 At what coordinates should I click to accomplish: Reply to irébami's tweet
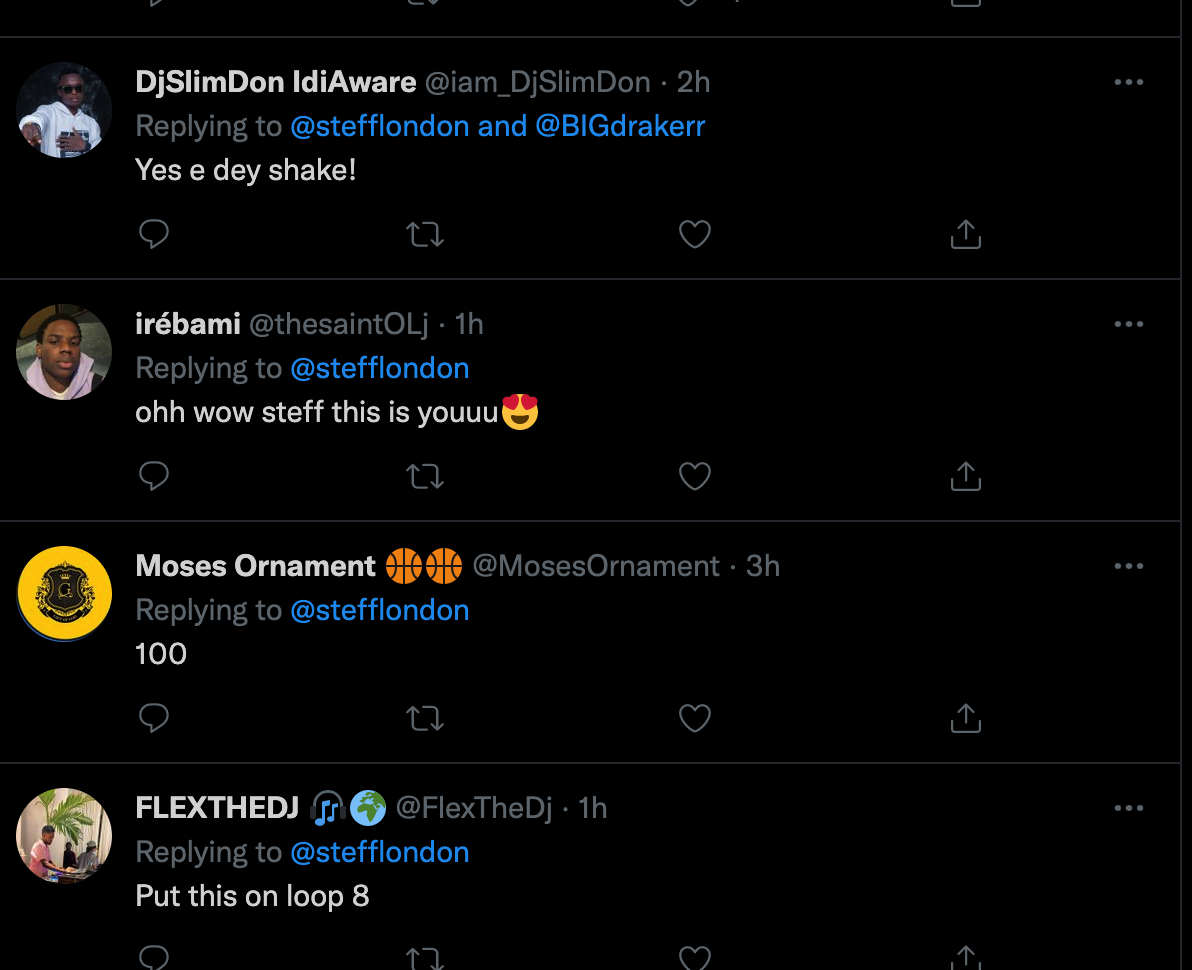(x=153, y=476)
